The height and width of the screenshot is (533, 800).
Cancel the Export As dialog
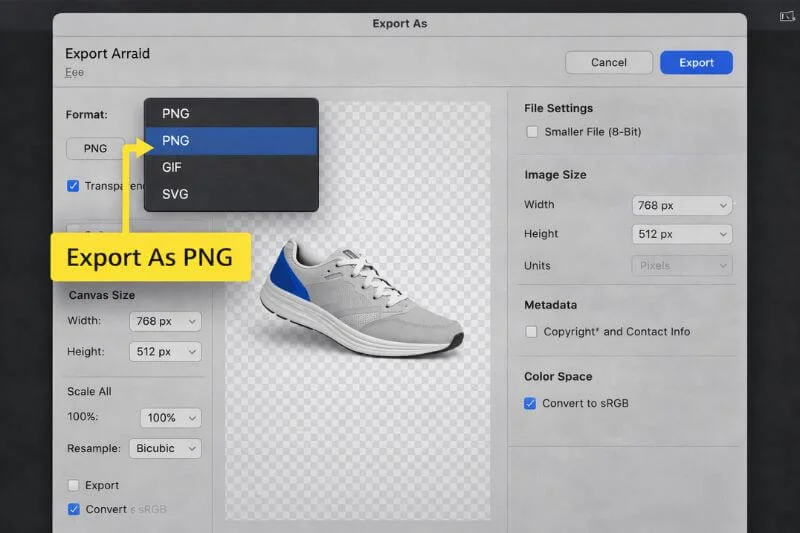tap(609, 63)
